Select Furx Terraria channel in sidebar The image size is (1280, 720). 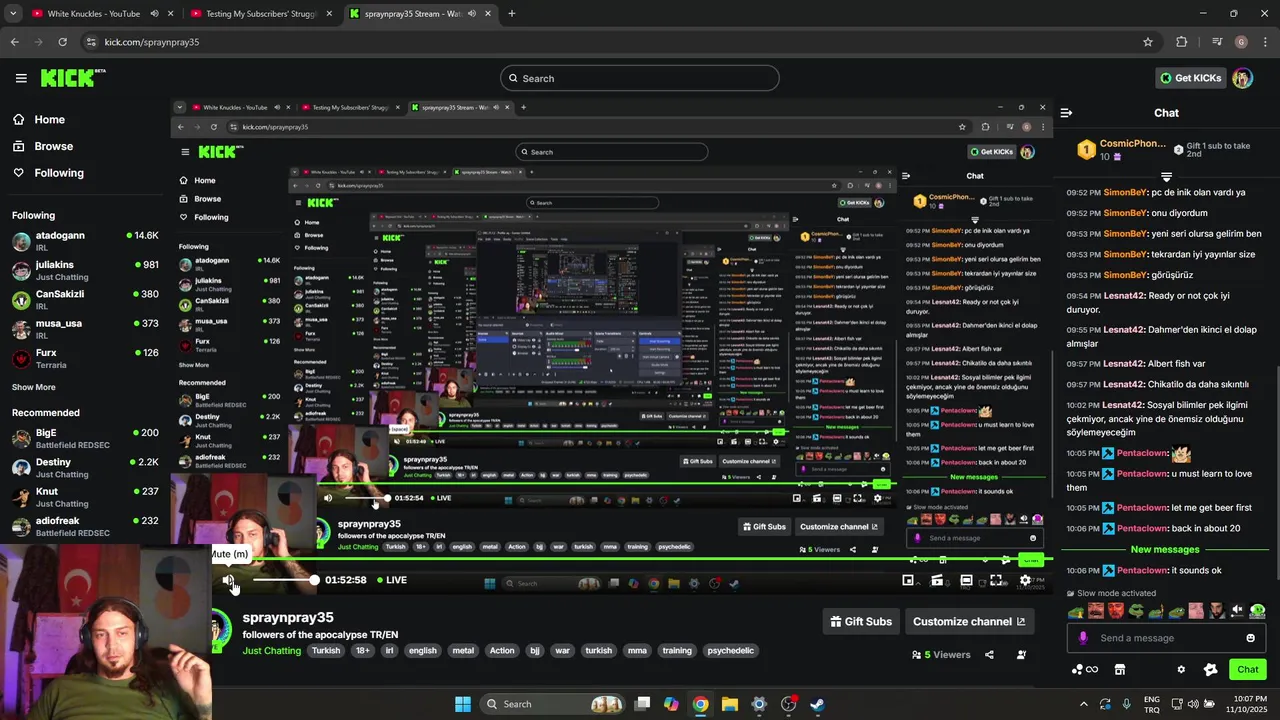coord(85,359)
